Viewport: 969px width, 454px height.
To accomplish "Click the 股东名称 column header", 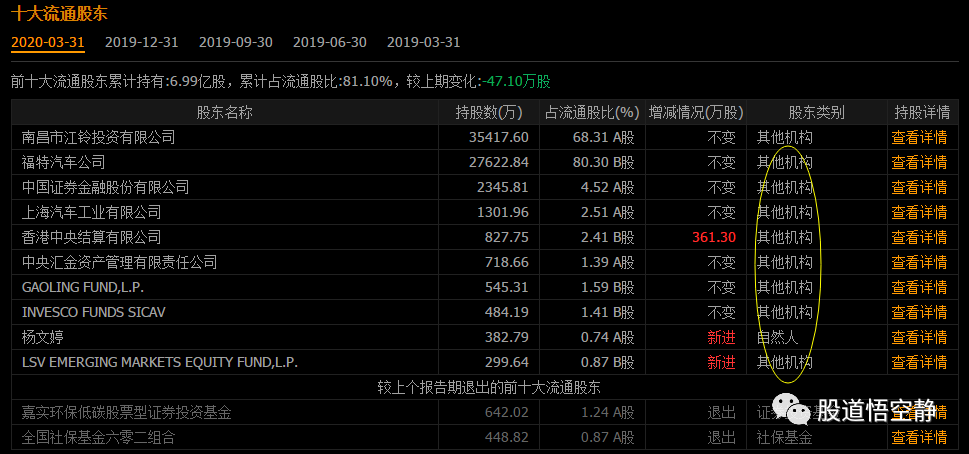I will [x=224, y=112].
